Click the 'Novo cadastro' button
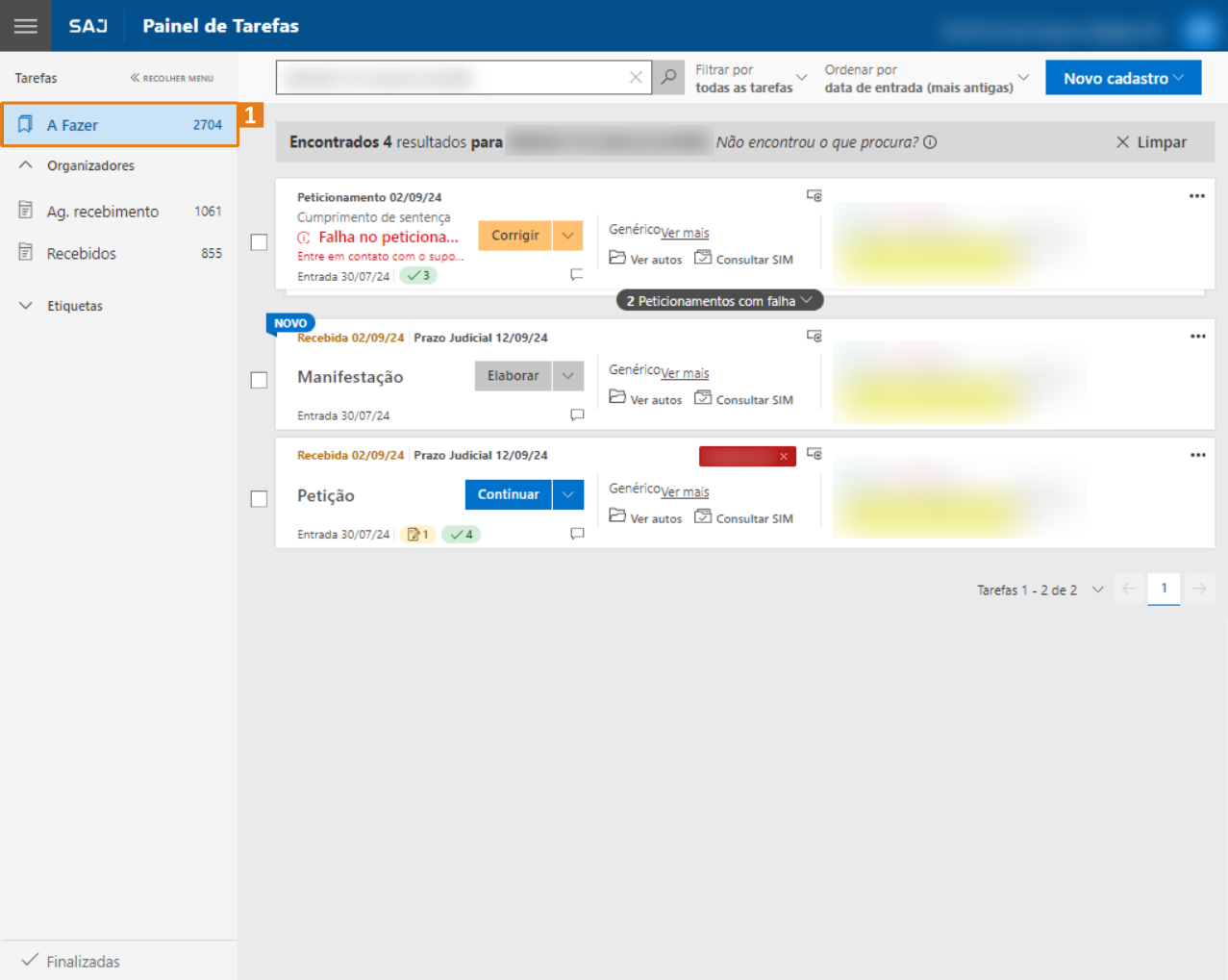The width and height of the screenshot is (1228, 980). click(x=1122, y=78)
